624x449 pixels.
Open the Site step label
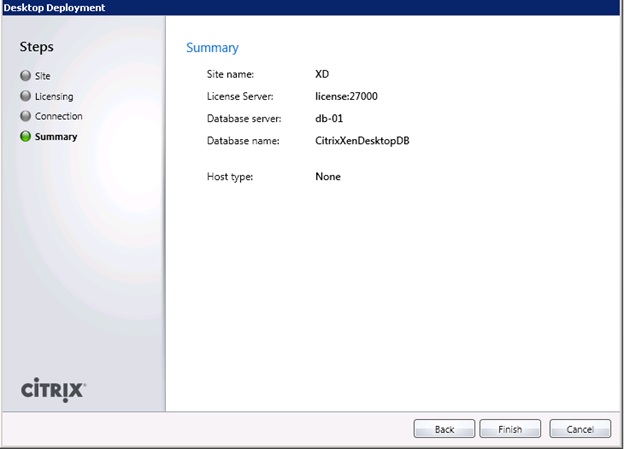point(43,76)
